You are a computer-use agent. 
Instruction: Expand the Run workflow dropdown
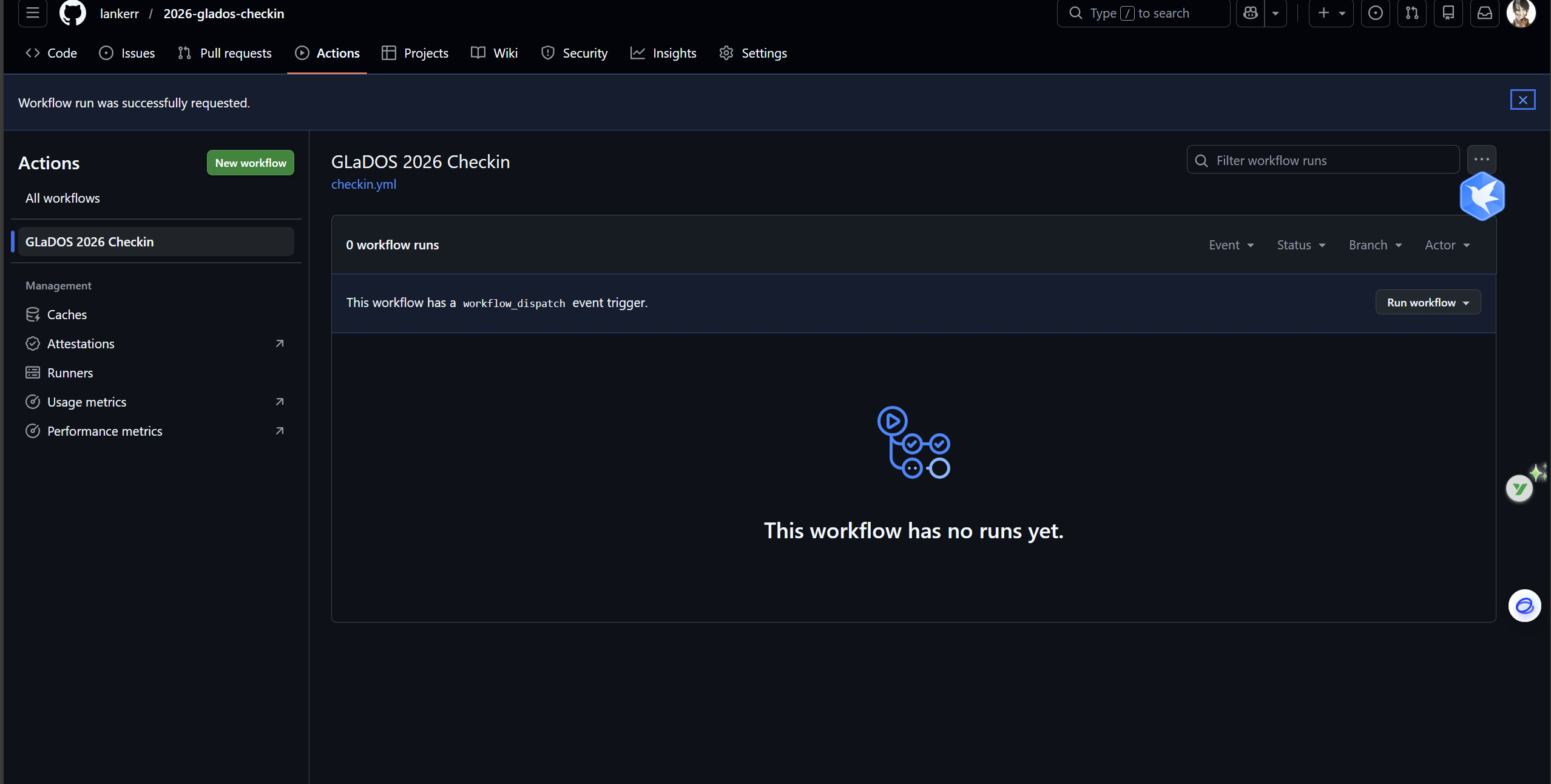click(1428, 302)
